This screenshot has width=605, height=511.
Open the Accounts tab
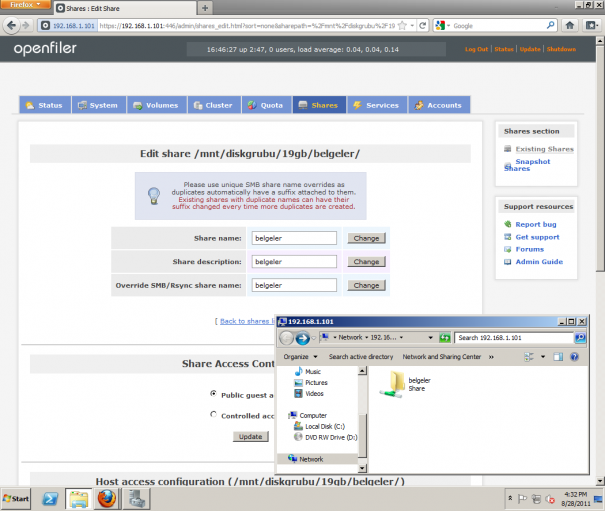pyautogui.click(x=439, y=105)
